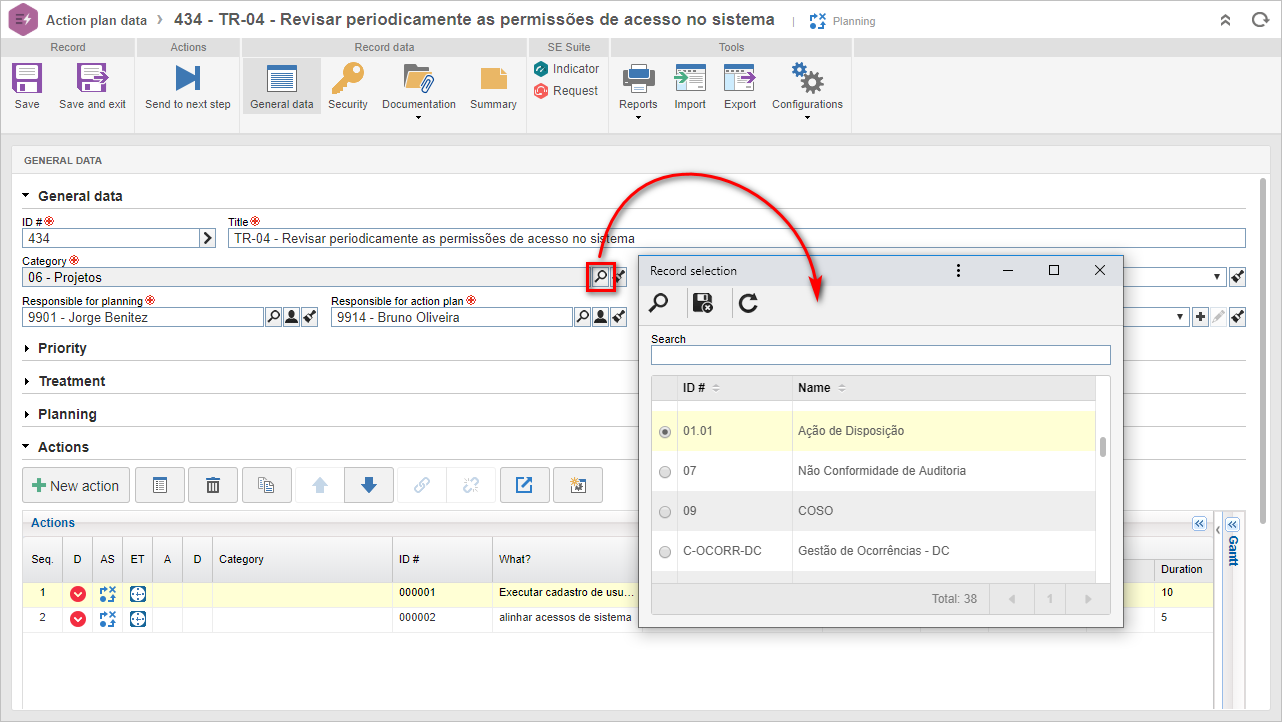Click the plus icon beside the right dropdown
Viewport: 1282px width, 722px height.
pos(1200,317)
